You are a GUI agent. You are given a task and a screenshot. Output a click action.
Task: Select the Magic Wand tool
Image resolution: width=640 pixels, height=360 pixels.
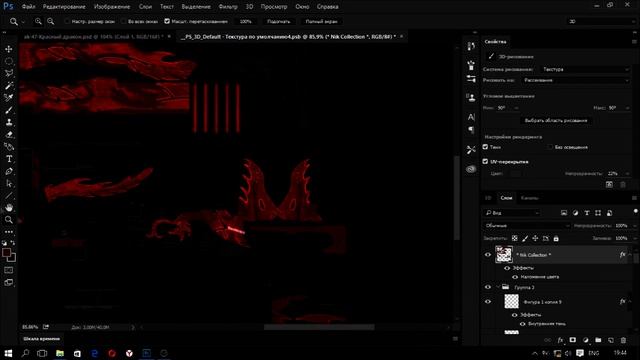[9, 86]
